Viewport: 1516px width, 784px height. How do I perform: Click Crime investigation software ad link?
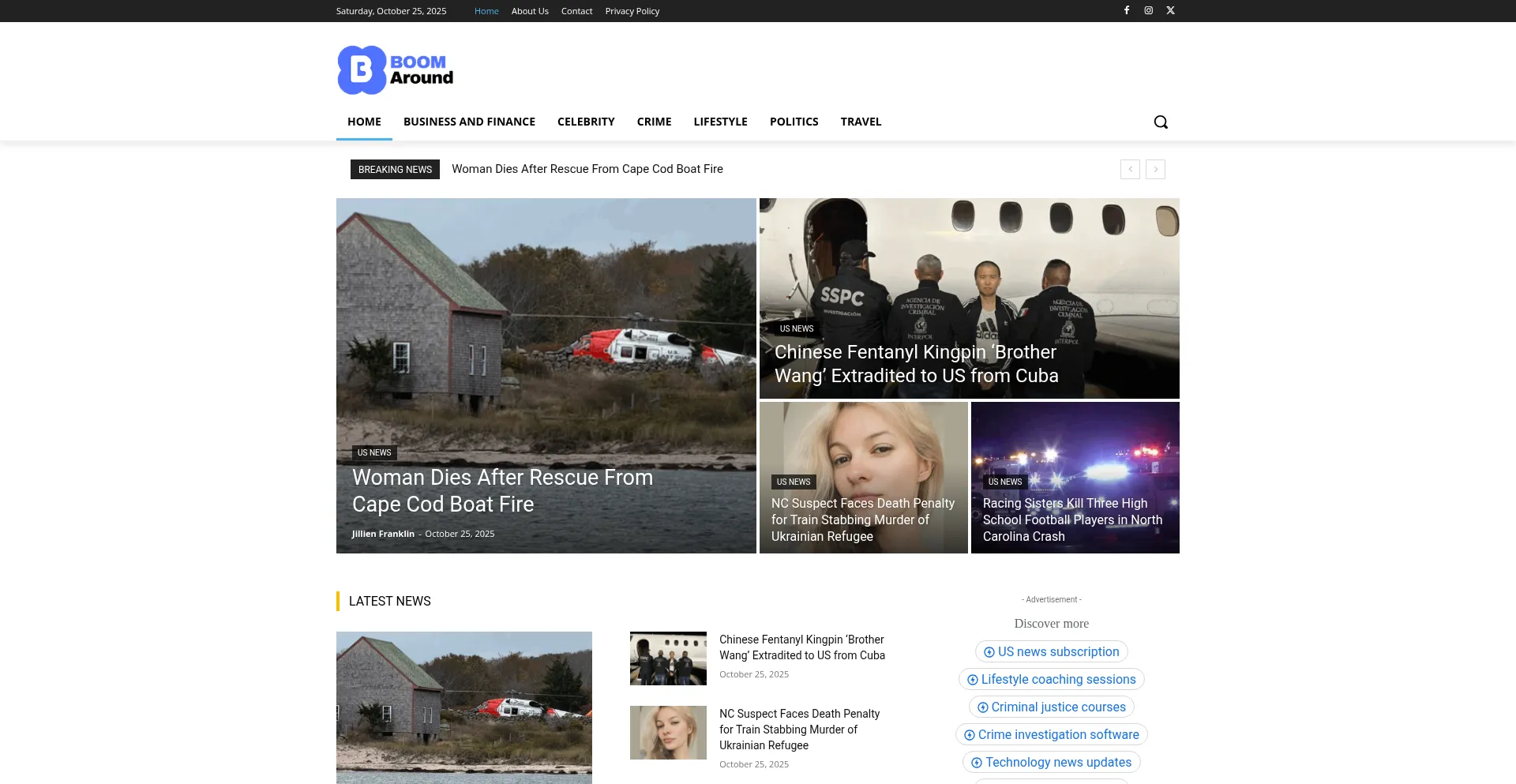(1051, 734)
